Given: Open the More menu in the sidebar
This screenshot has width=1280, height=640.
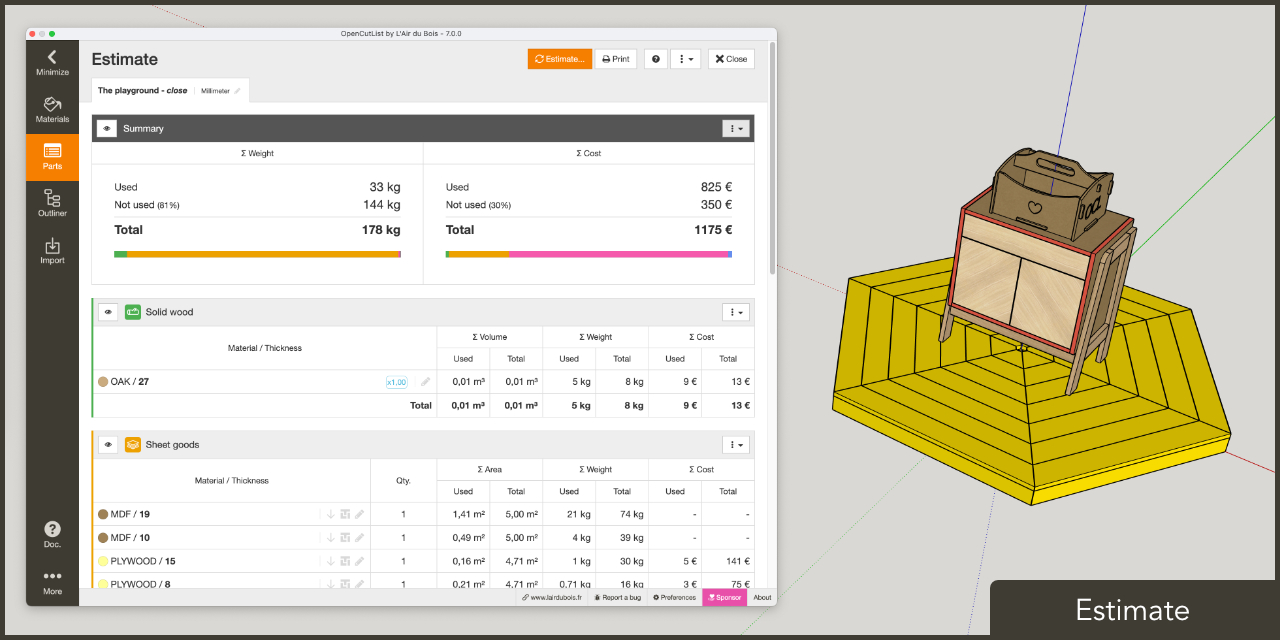Looking at the screenshot, I should click(x=52, y=582).
